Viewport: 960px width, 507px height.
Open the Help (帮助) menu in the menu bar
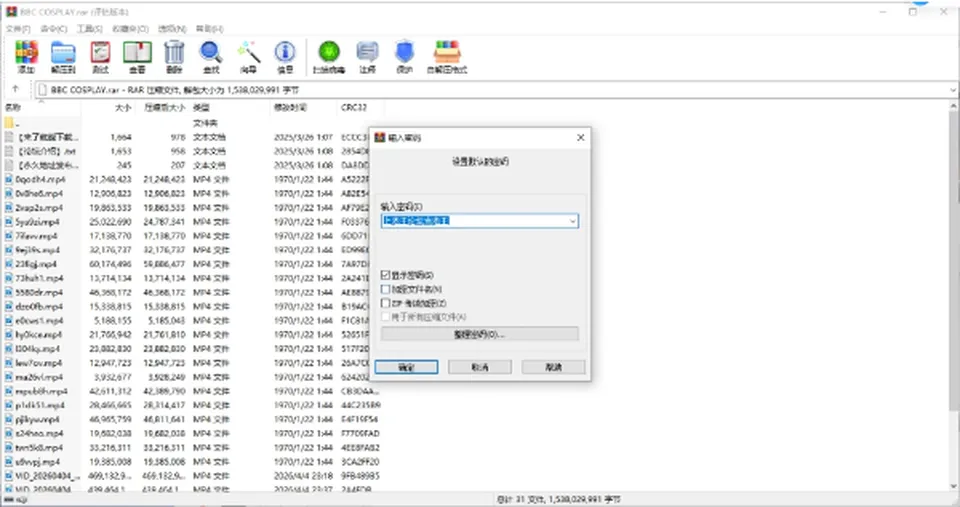click(x=209, y=29)
